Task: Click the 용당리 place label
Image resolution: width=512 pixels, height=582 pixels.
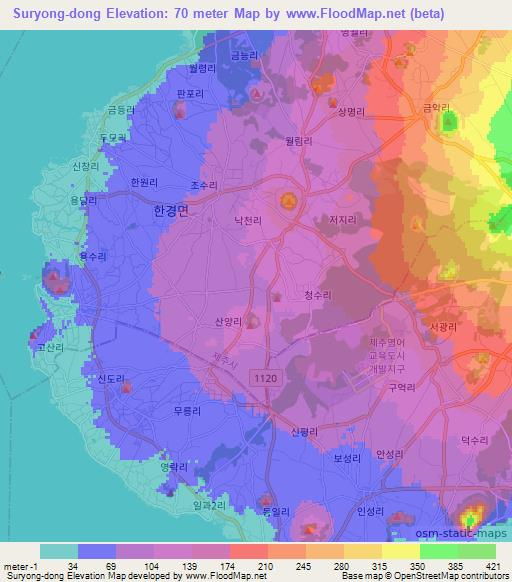Action: [x=84, y=201]
